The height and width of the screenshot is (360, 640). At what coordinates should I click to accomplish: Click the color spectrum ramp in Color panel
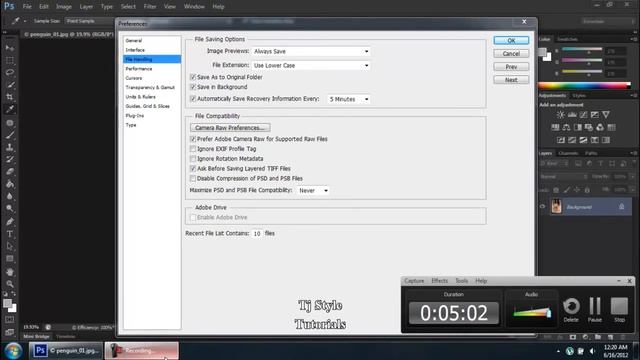tap(584, 86)
